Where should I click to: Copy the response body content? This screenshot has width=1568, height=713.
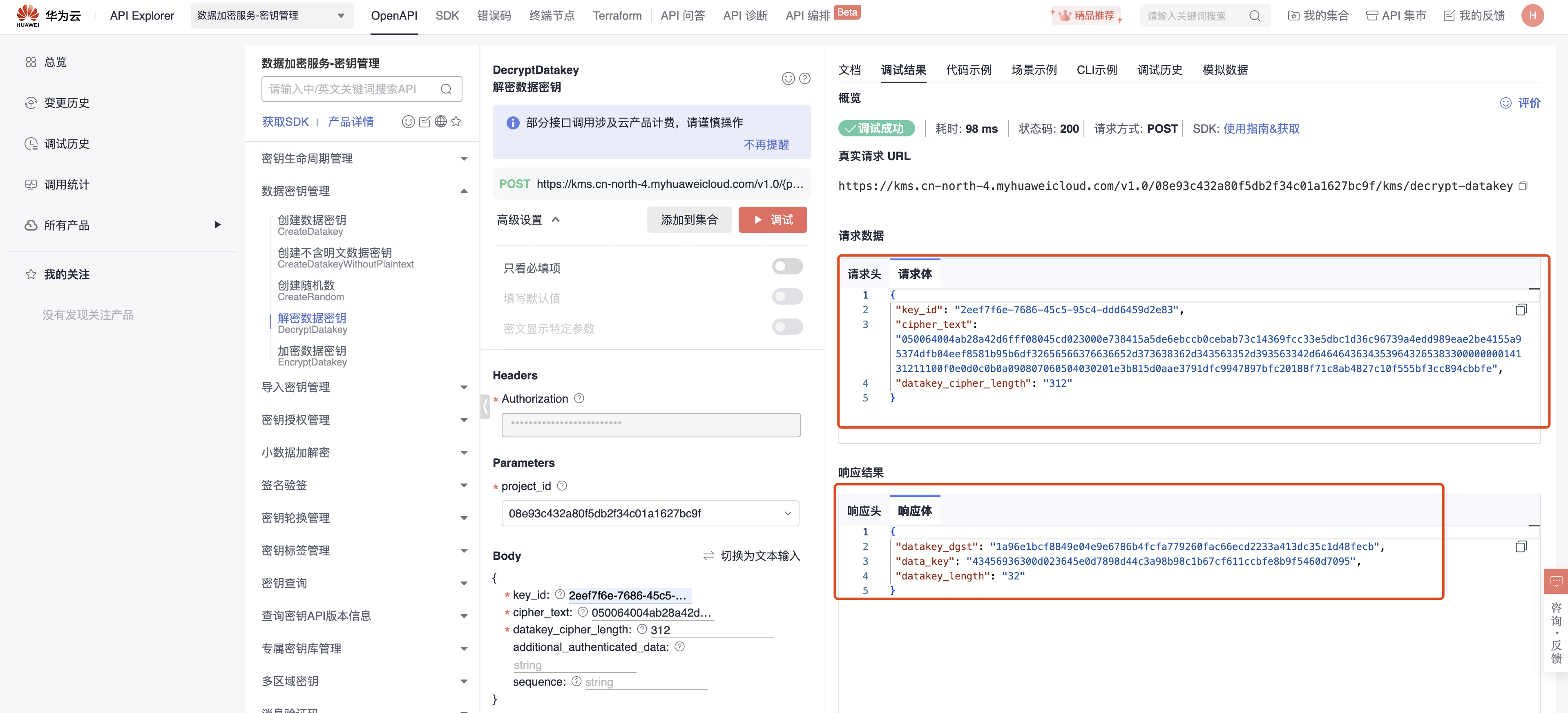[x=1521, y=546]
